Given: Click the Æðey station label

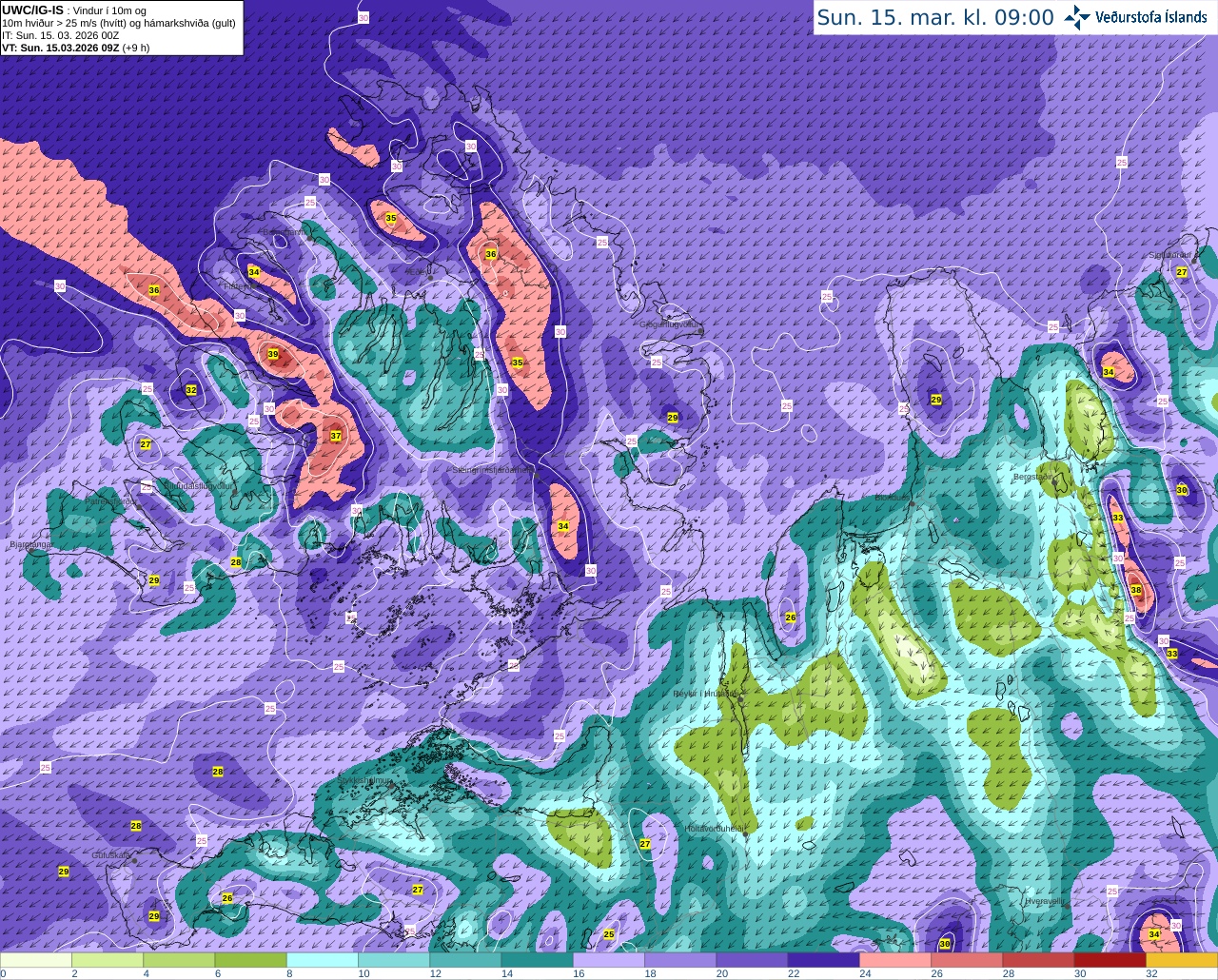Looking at the screenshot, I should tap(419, 271).
